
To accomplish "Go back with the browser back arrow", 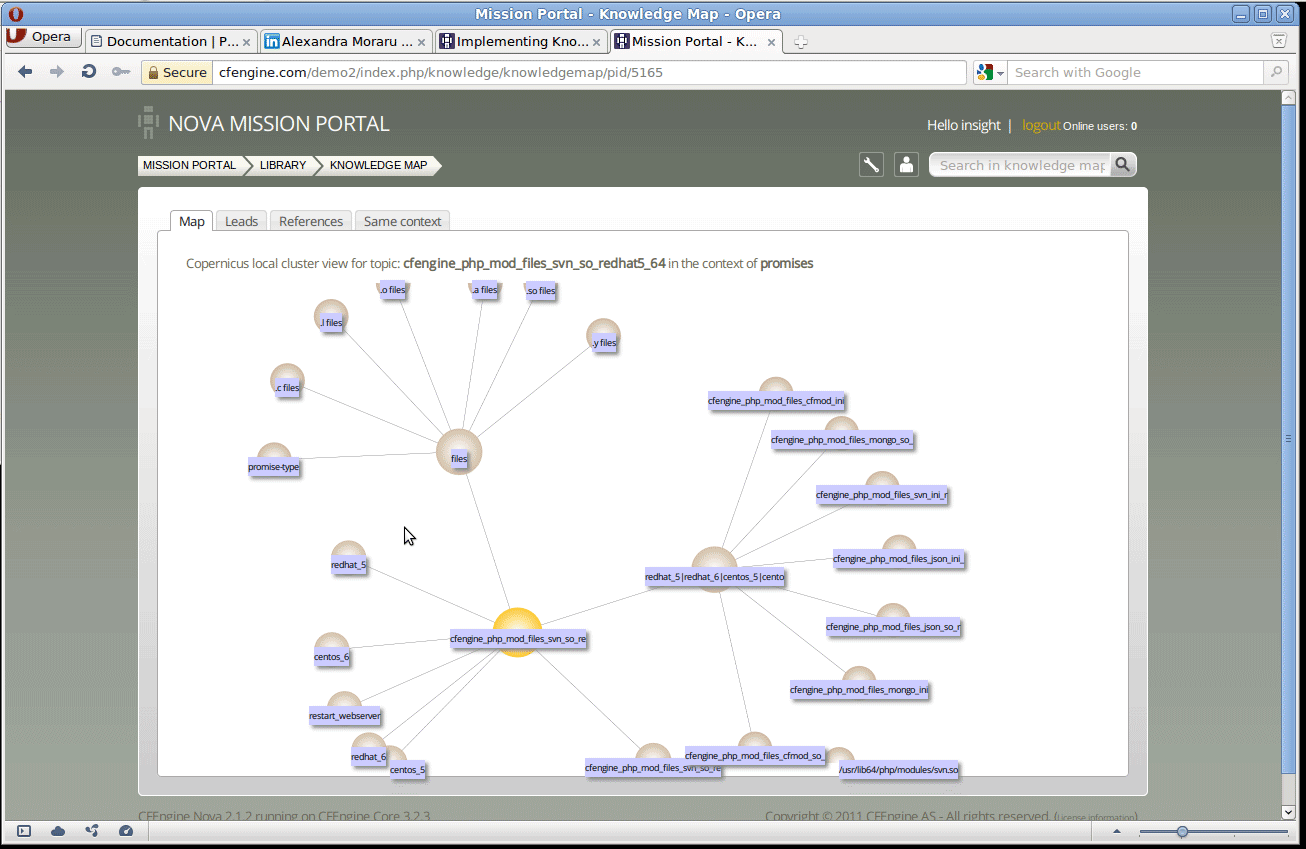I will pyautogui.click(x=26, y=72).
